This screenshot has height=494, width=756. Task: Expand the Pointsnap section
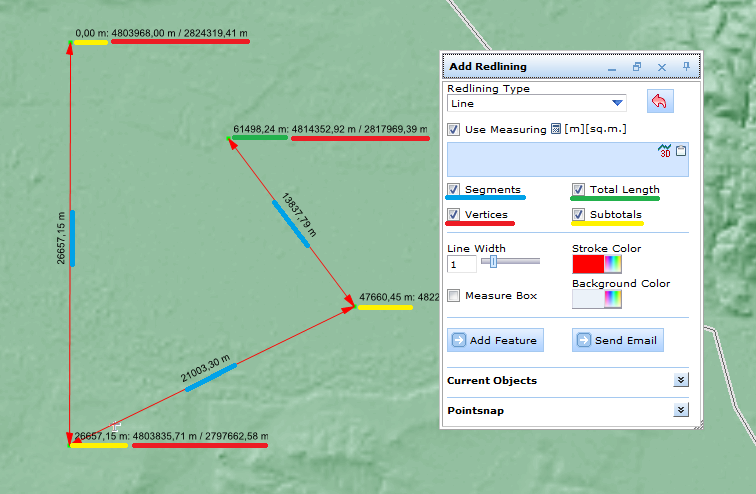click(681, 410)
